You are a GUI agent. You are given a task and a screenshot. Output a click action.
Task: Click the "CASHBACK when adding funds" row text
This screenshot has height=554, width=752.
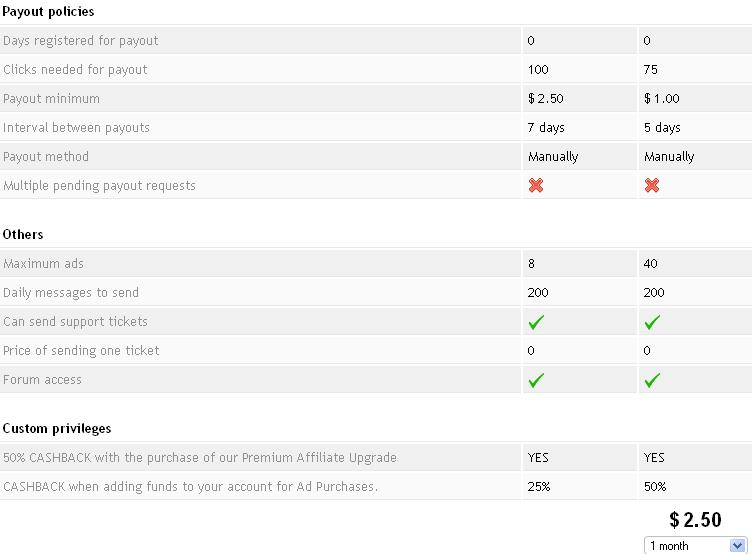point(190,487)
